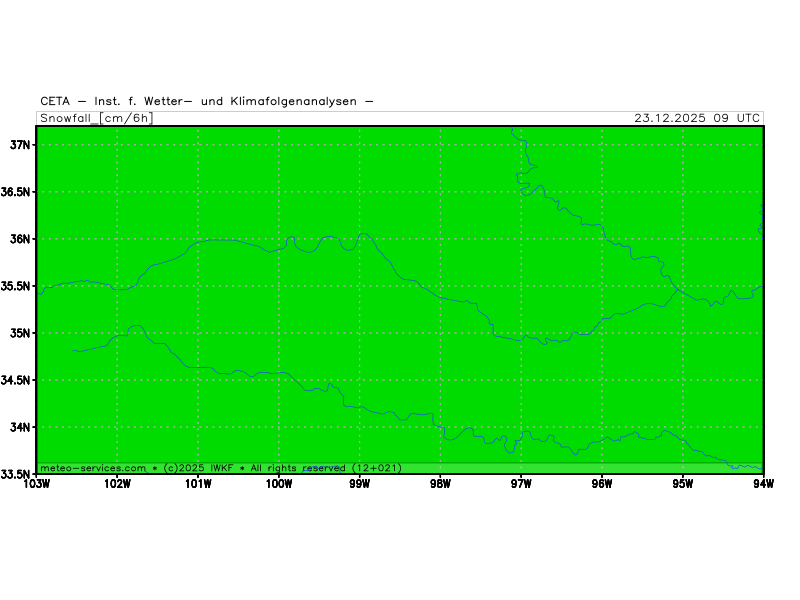Click the Snowfall_[cm/6h] parameter label
This screenshot has width=800, height=600.
(96, 118)
